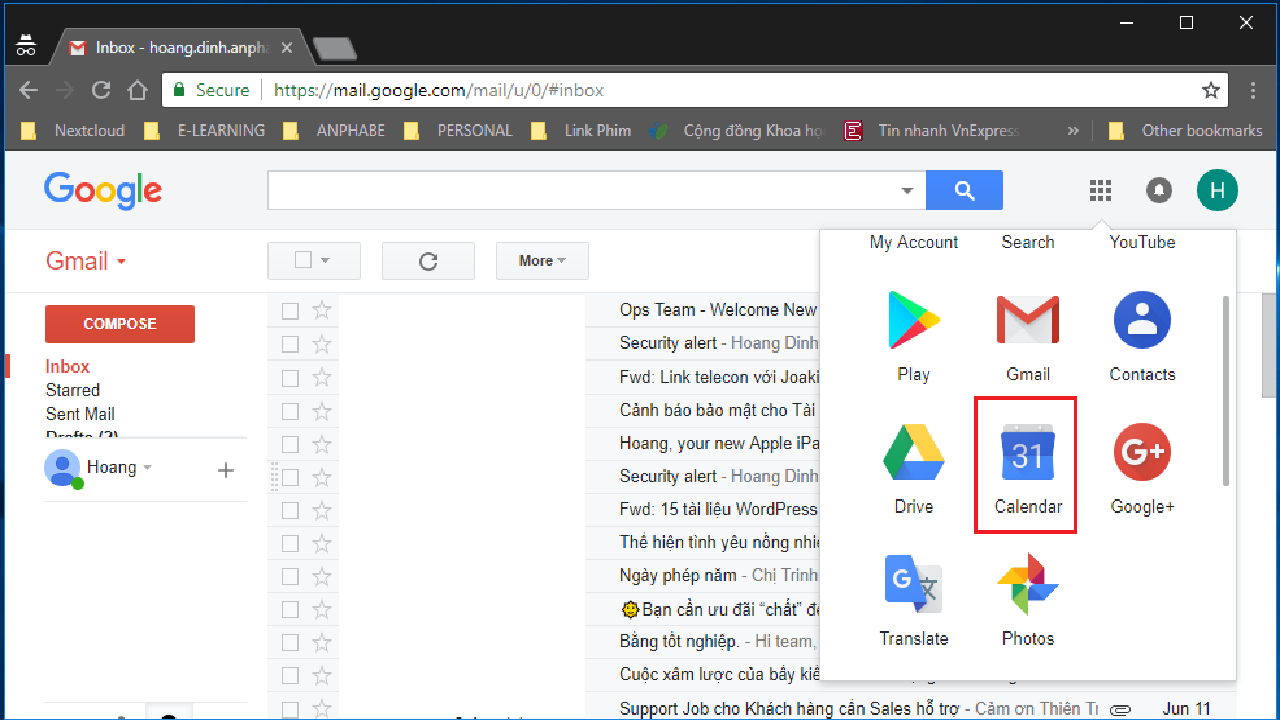Click the browser back arrow
Screen dimensions: 1280x720
[28, 90]
